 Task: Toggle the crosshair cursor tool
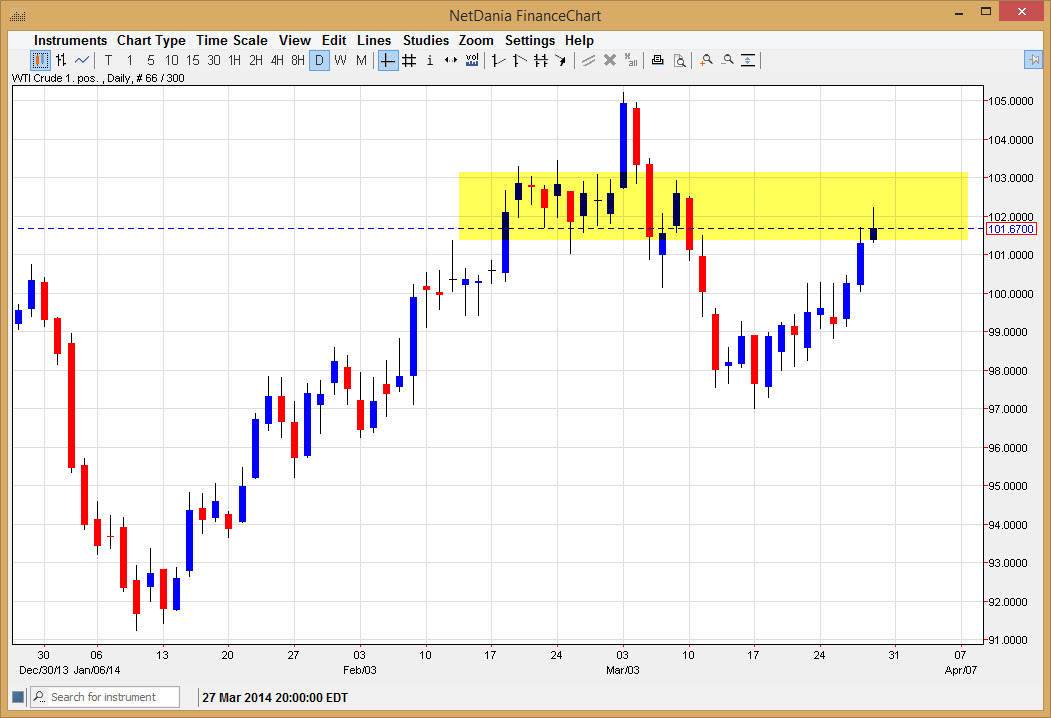(x=387, y=60)
